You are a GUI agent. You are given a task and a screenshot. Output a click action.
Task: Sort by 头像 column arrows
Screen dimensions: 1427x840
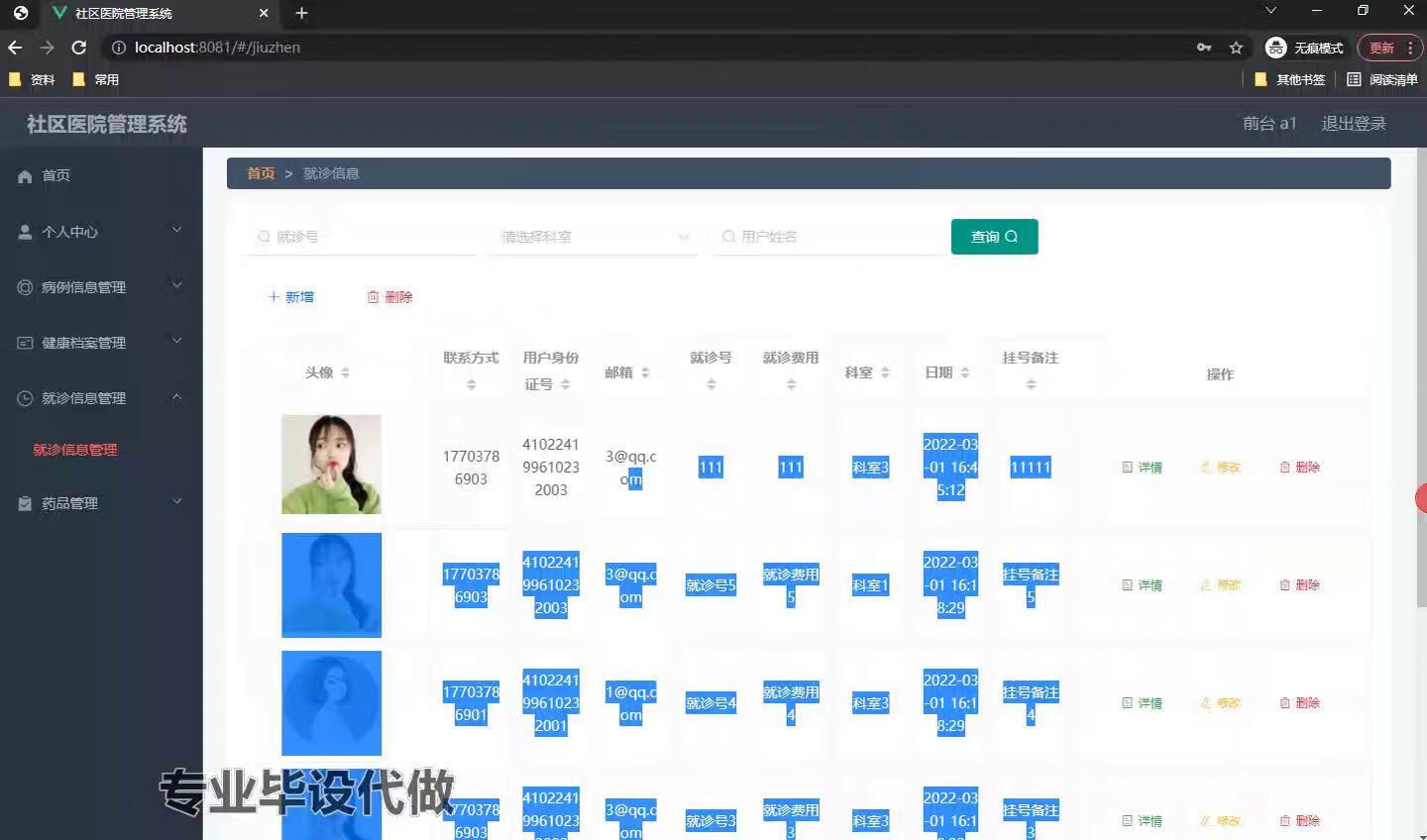346,372
